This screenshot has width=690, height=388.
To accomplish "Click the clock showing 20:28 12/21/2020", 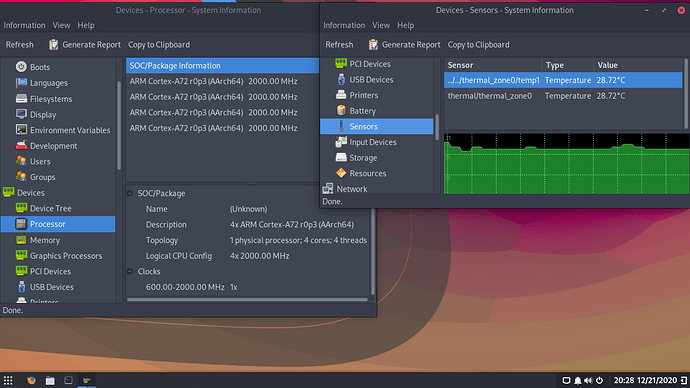I will pyautogui.click(x=645, y=380).
